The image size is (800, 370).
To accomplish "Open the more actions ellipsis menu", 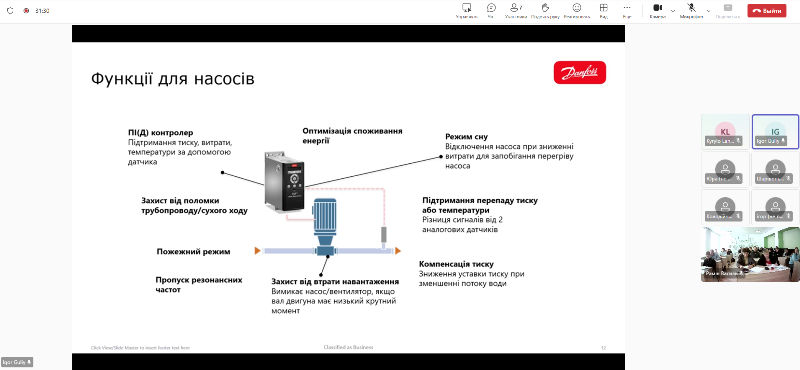I will [627, 11].
